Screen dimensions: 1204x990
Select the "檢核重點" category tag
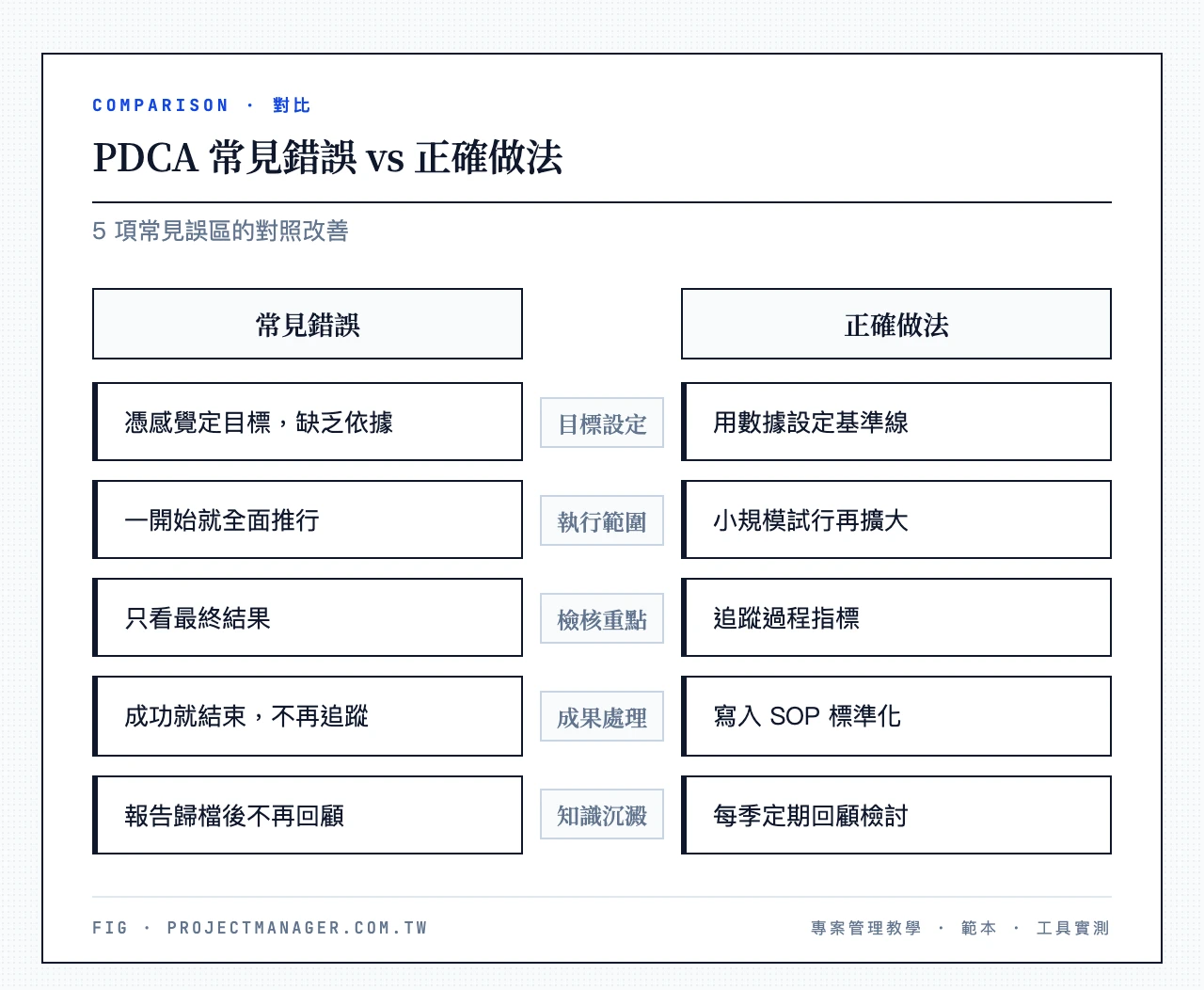(602, 619)
